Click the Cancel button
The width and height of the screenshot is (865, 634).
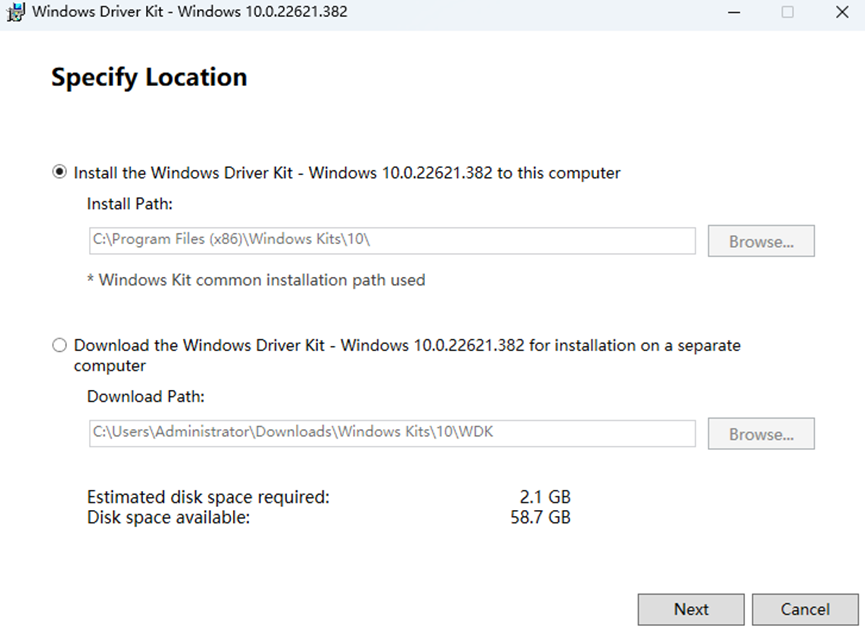click(805, 609)
